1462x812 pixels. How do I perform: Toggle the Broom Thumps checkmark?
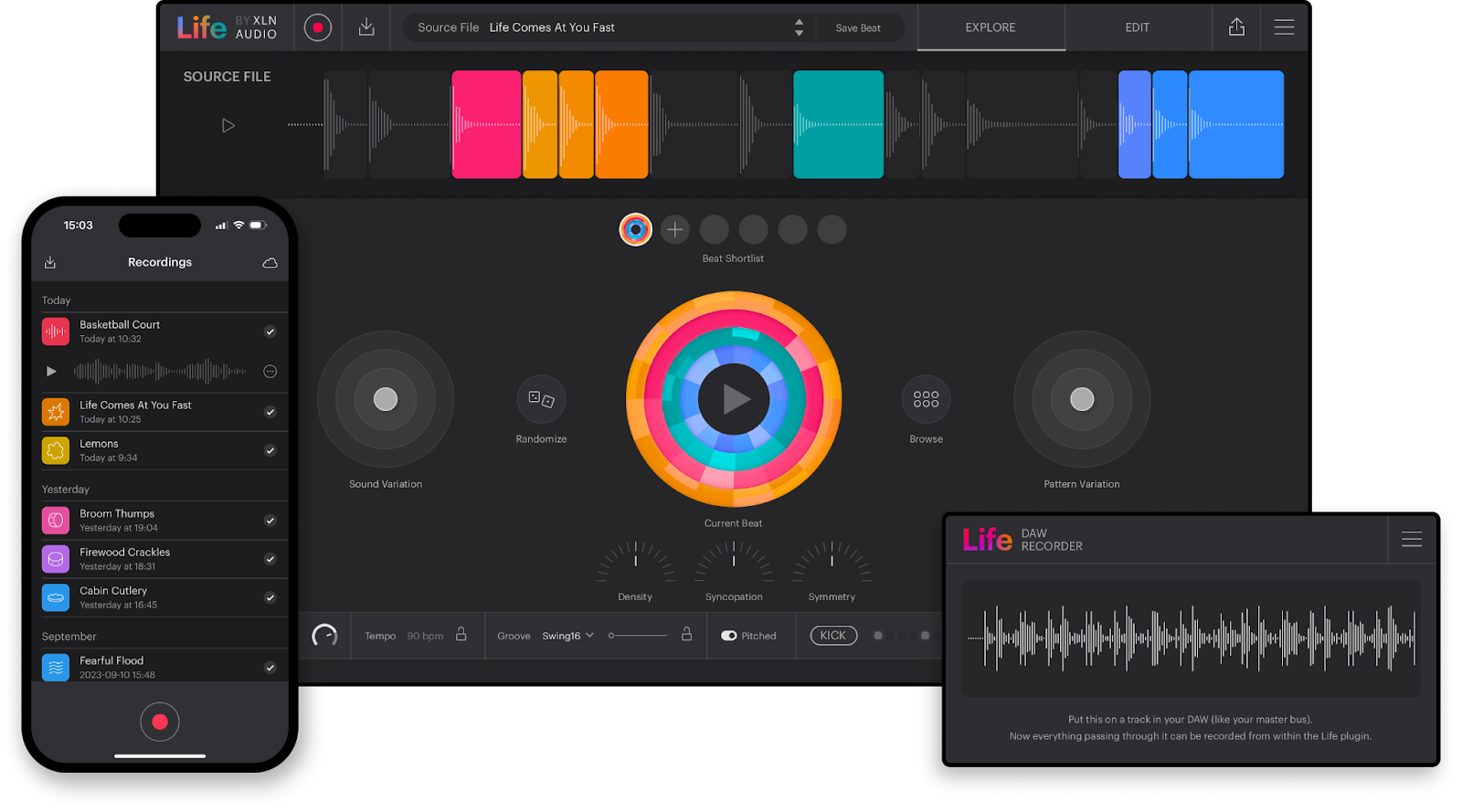[270, 521]
